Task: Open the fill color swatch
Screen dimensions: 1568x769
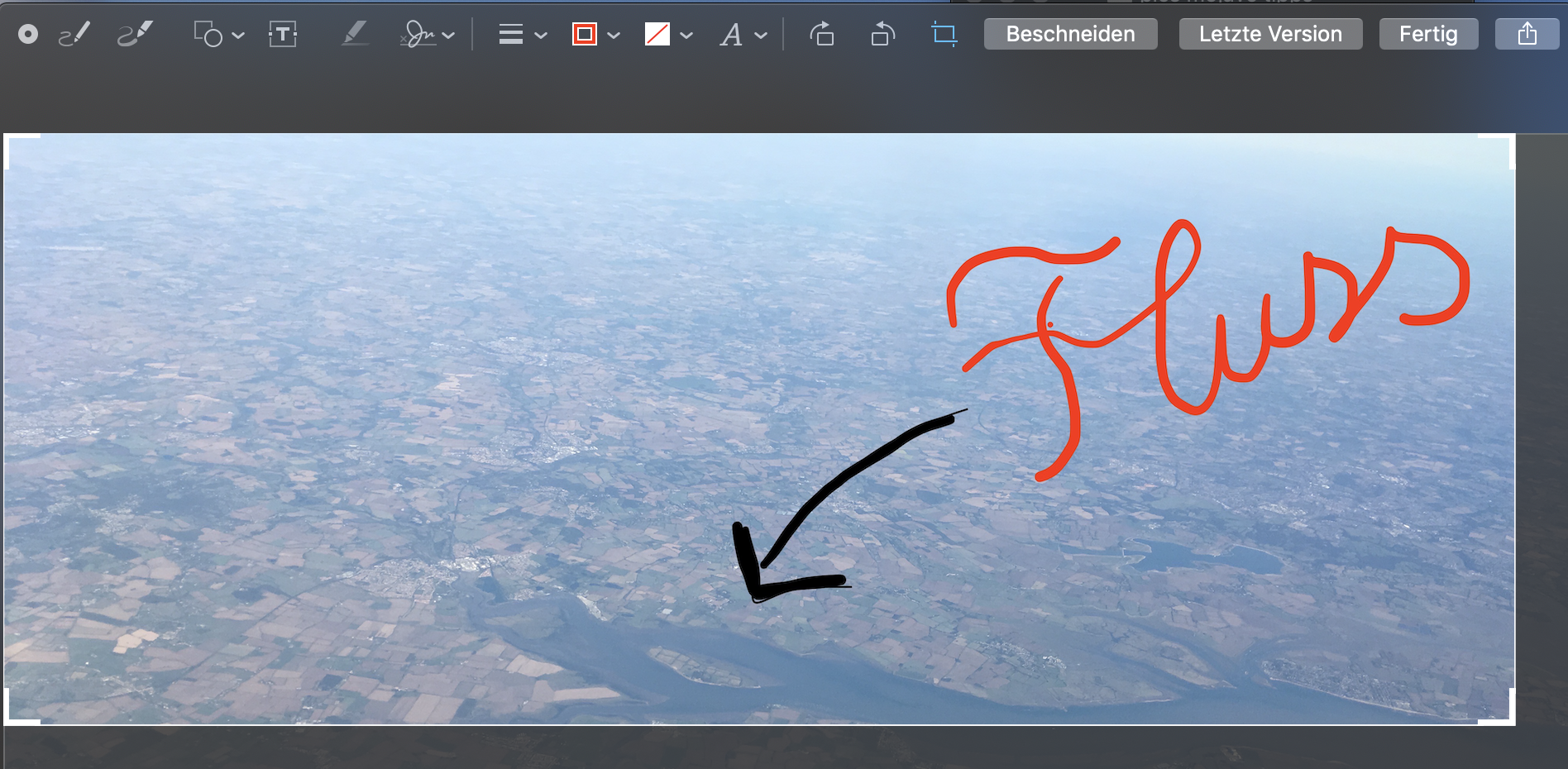Action: click(x=668, y=35)
